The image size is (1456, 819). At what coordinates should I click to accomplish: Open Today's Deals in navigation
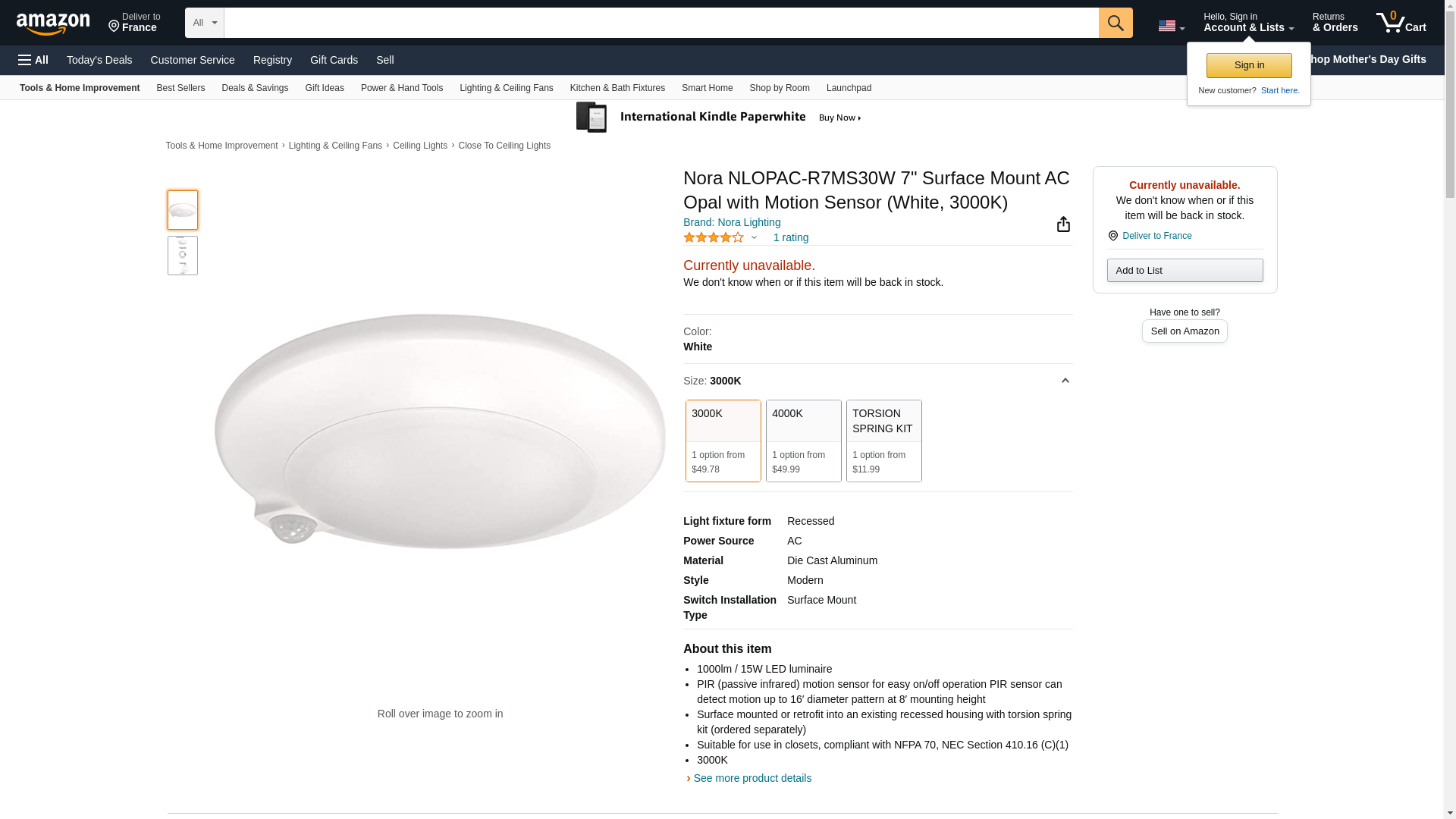pyautogui.click(x=99, y=60)
